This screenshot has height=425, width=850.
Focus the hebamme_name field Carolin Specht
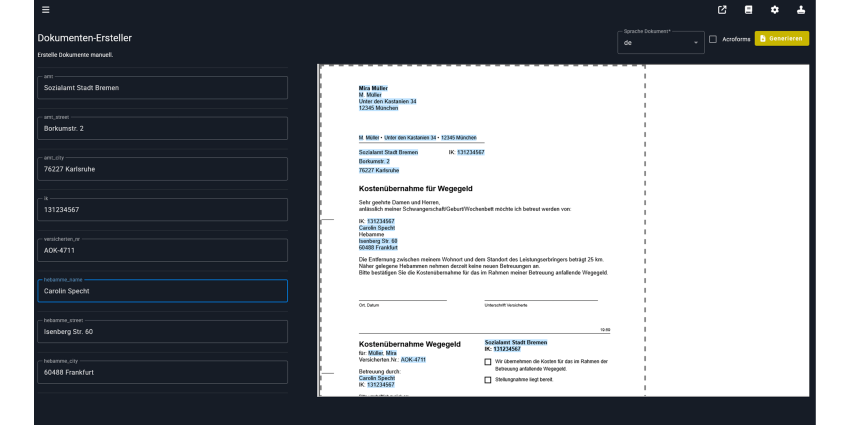pyautogui.click(x=163, y=291)
